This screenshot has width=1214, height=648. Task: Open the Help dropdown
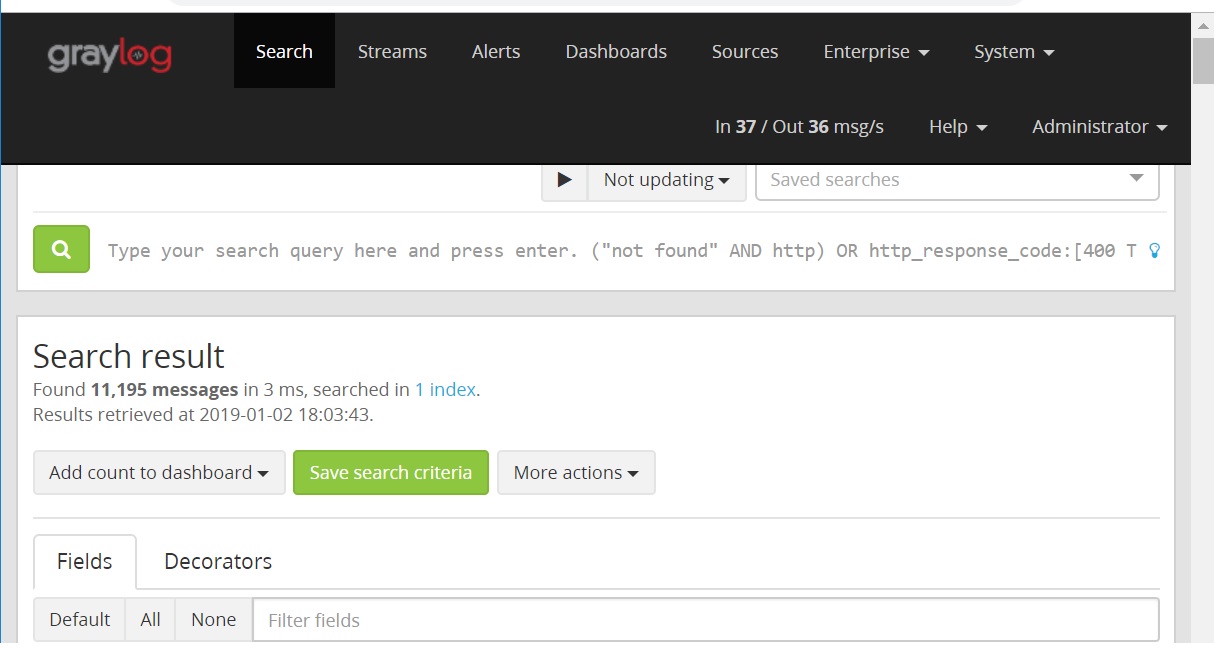click(958, 127)
